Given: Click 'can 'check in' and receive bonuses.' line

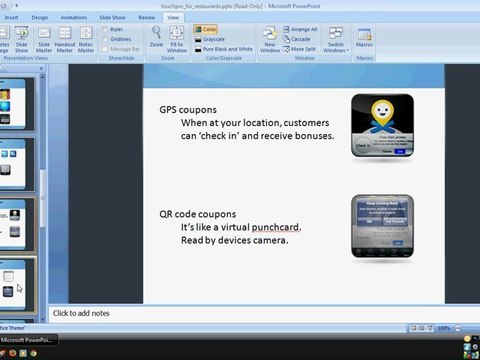Looking at the screenshot, I should tap(257, 136).
